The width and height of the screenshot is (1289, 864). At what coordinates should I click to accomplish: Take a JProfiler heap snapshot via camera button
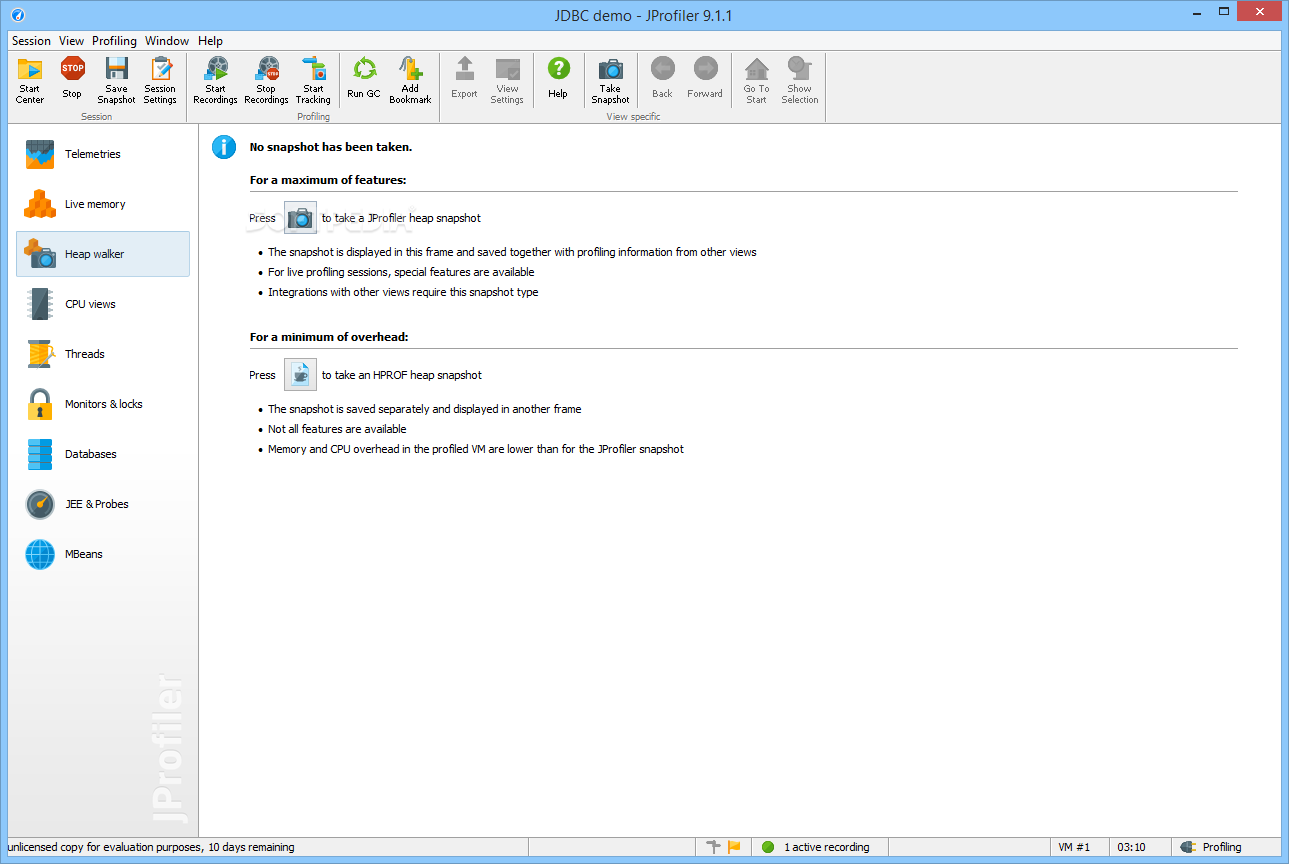300,218
